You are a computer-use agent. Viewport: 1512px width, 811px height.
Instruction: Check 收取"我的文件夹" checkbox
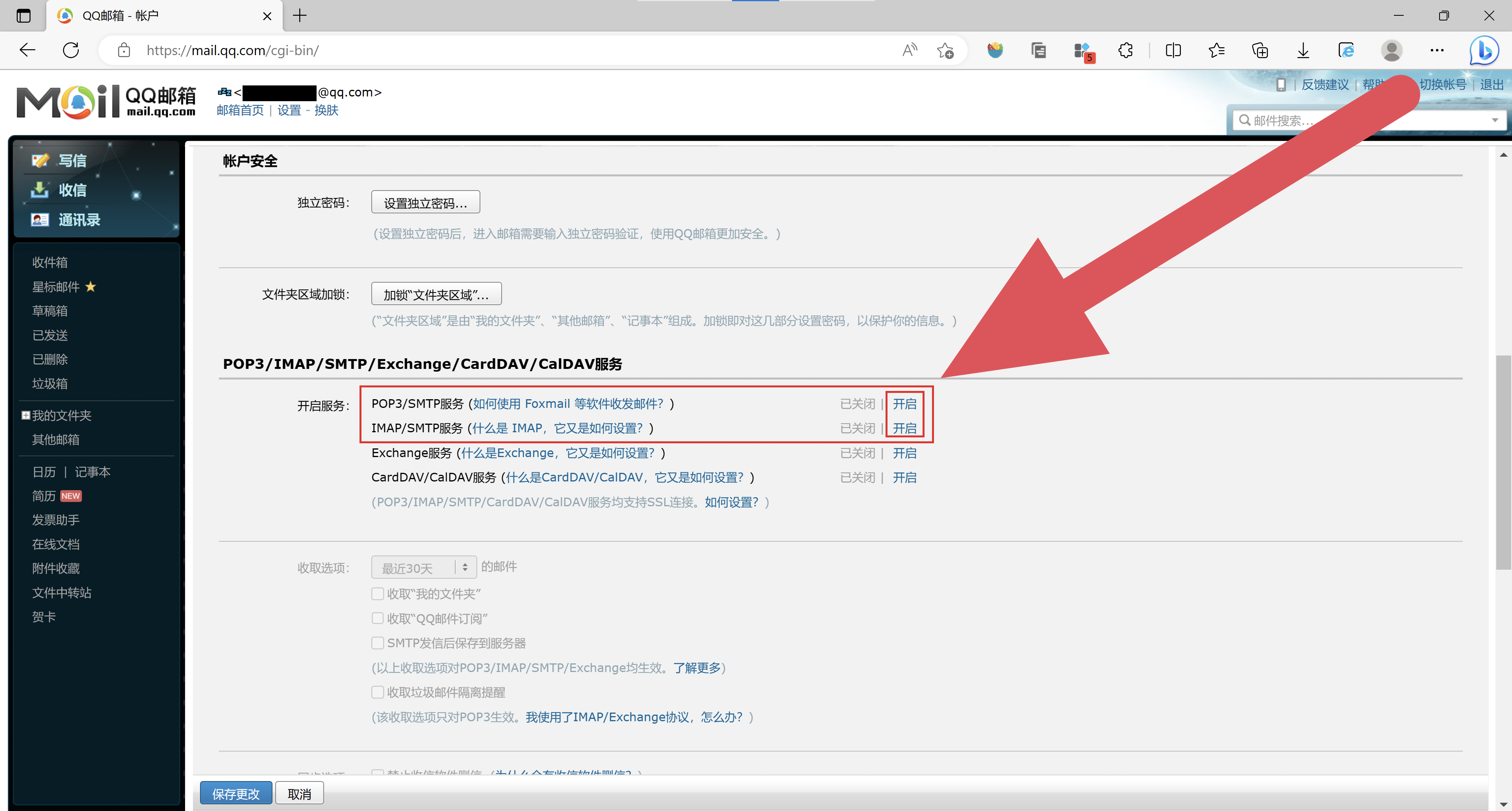coord(378,594)
